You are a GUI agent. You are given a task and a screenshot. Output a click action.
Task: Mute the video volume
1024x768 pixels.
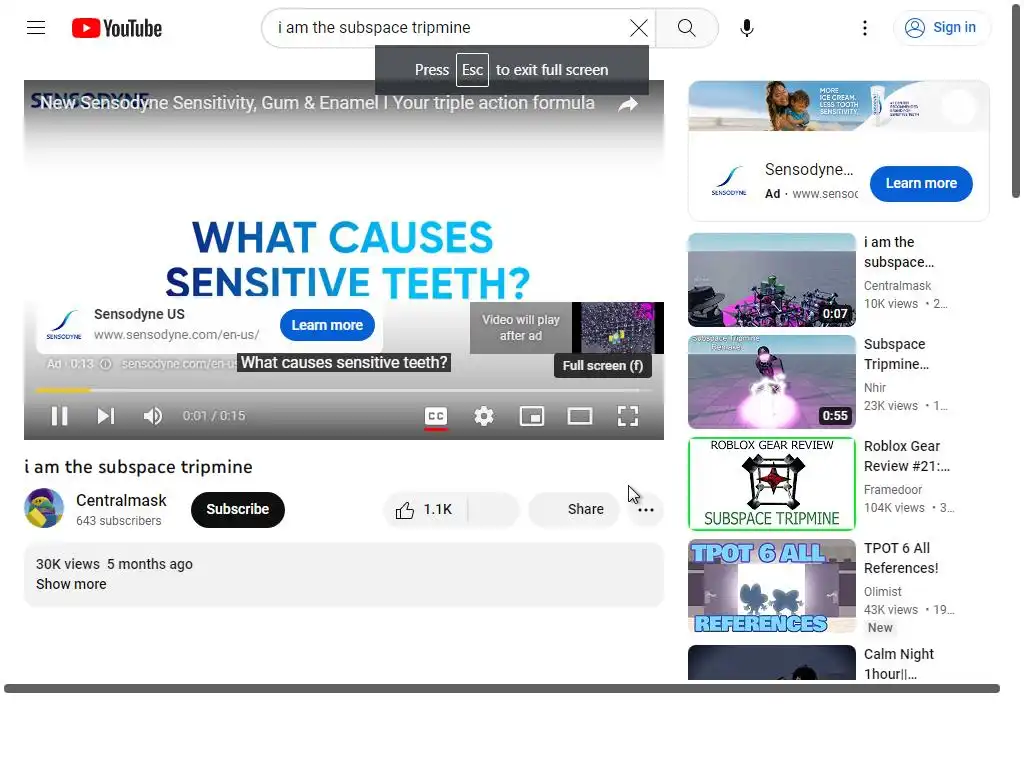coord(153,416)
